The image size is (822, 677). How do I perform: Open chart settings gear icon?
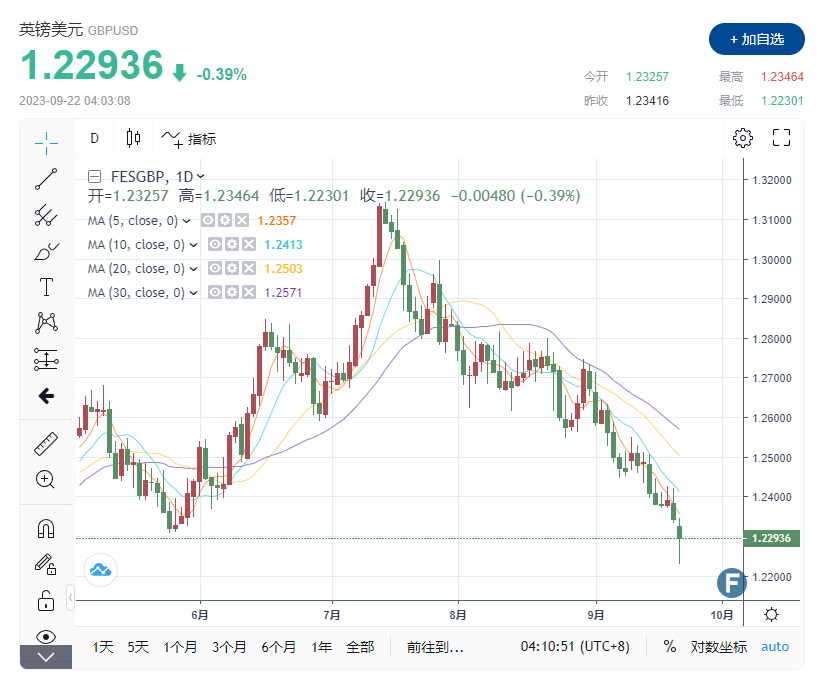click(x=742, y=138)
